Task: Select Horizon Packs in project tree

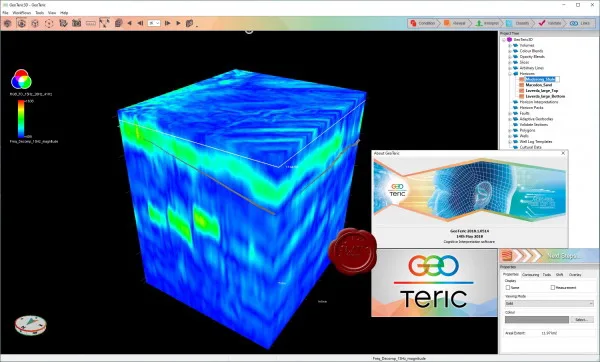Action: tap(531, 108)
